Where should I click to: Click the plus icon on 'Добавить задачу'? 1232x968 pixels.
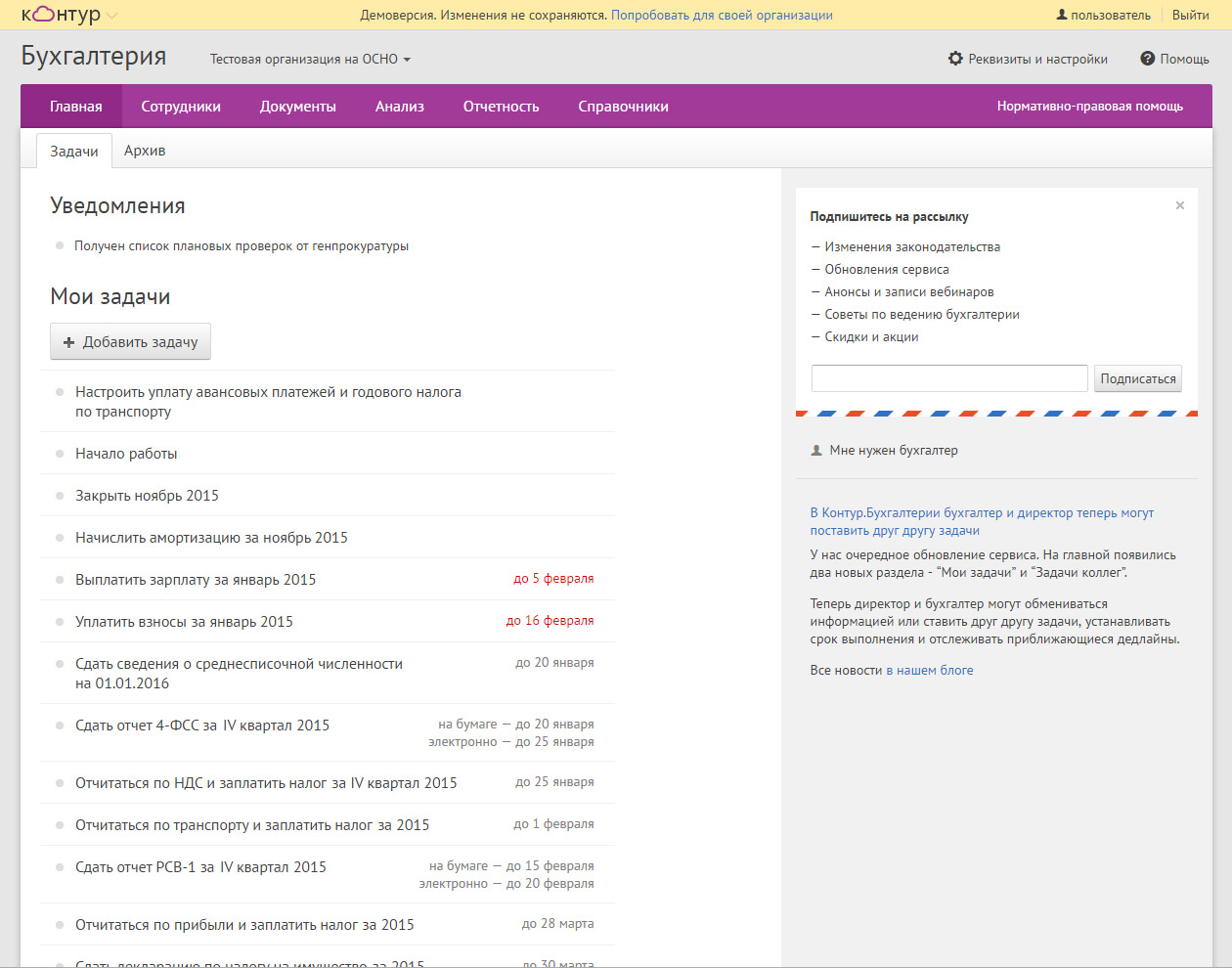click(68, 342)
